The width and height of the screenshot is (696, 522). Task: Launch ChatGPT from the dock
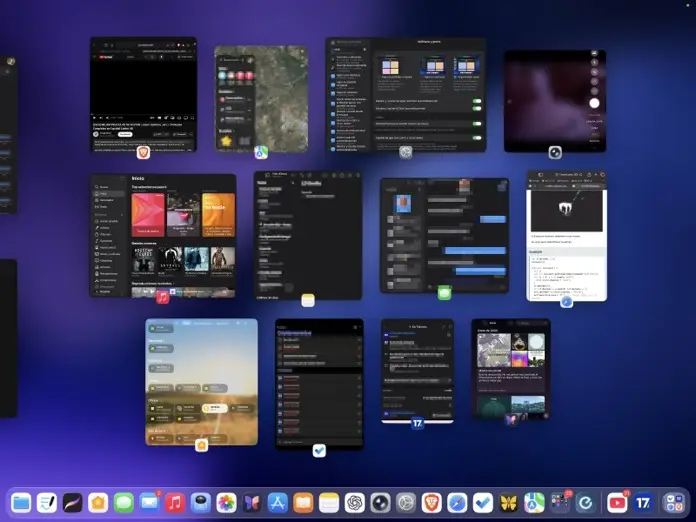coord(355,503)
